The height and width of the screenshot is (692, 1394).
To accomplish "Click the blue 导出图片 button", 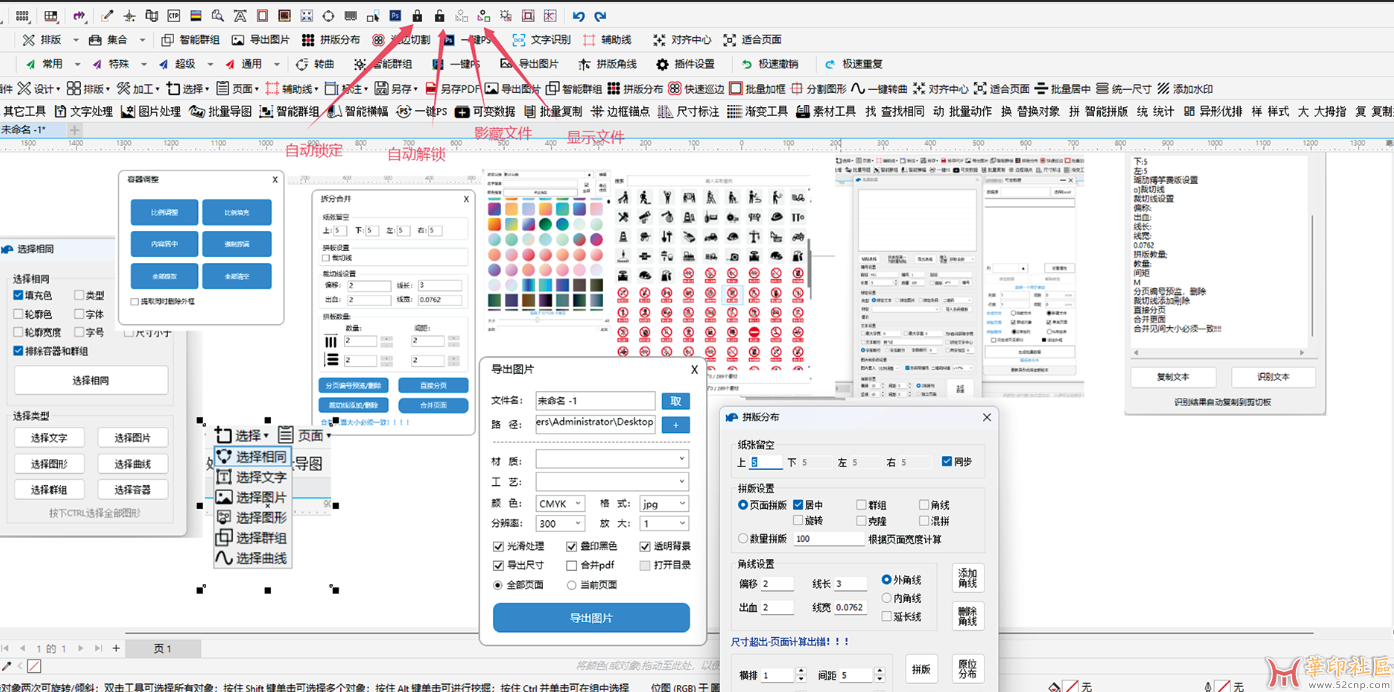I will tap(591, 617).
